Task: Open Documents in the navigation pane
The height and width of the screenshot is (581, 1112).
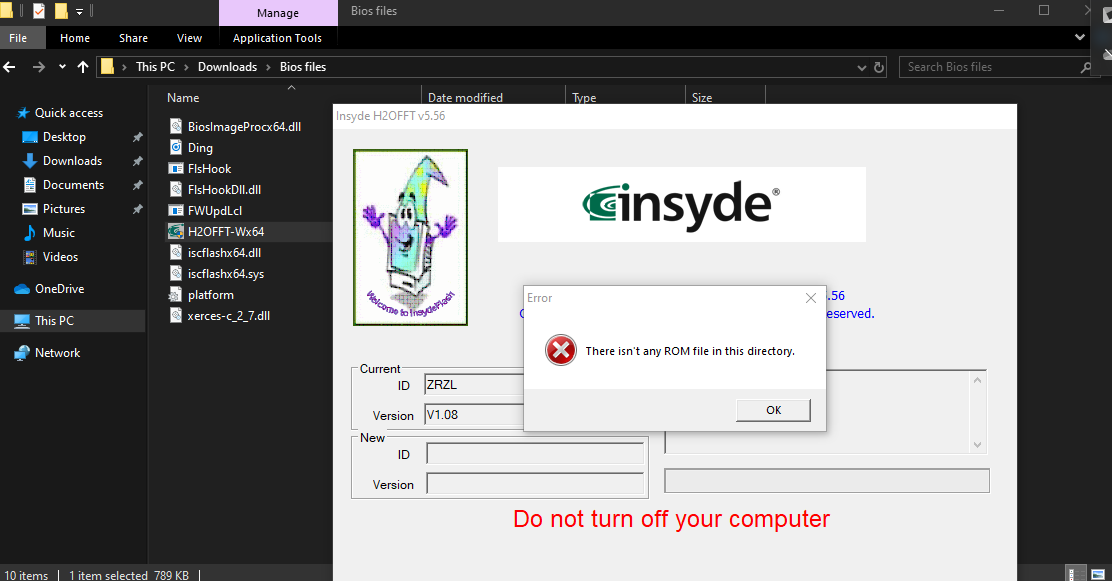Action: [73, 185]
